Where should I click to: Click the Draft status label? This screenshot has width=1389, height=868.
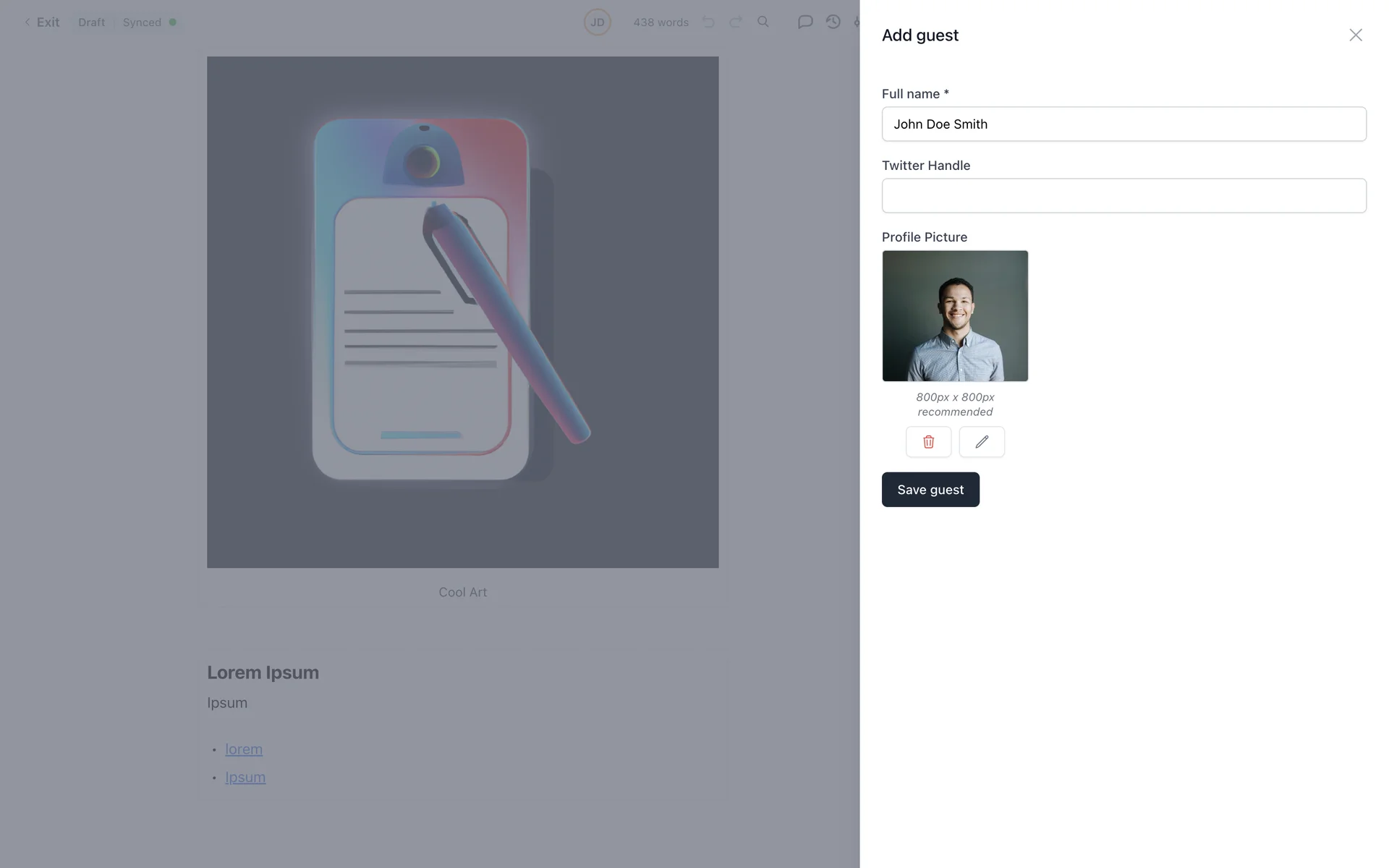pyautogui.click(x=92, y=22)
